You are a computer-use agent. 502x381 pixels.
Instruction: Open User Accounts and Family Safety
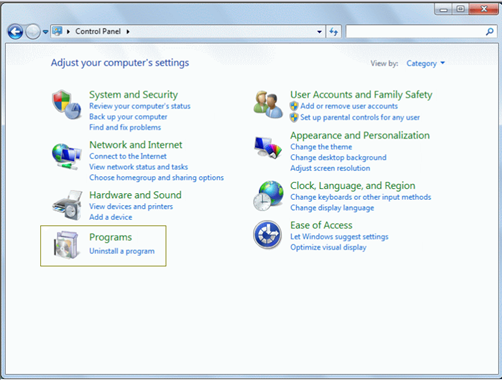pyautogui.click(x=361, y=95)
